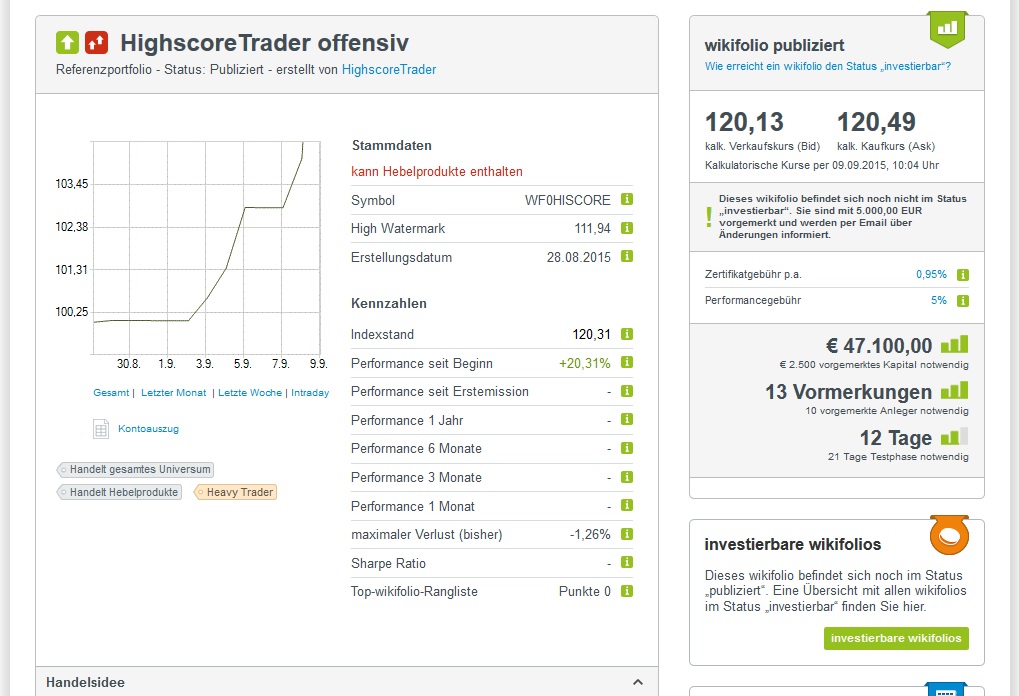Open info icon for Performance 3 Monate
Image resolution: width=1019 pixels, height=696 pixels.
coord(626,477)
